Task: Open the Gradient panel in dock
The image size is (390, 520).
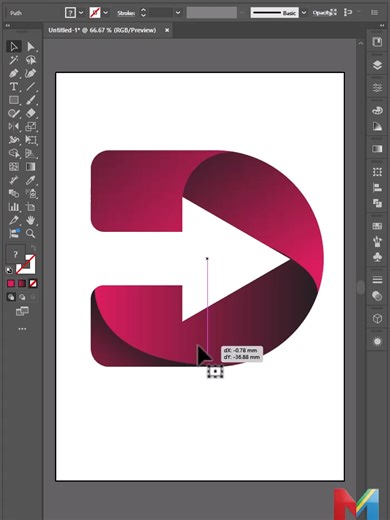Action: point(377,148)
